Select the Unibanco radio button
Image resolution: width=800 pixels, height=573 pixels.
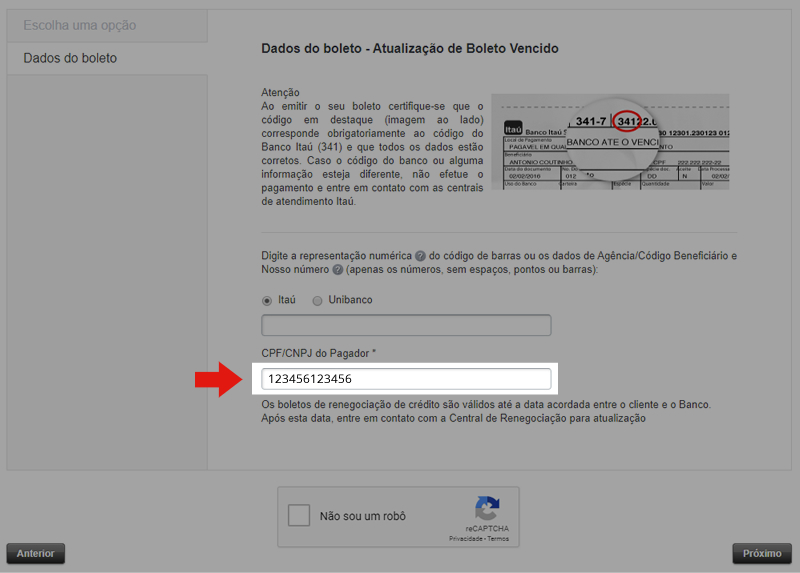(317, 301)
